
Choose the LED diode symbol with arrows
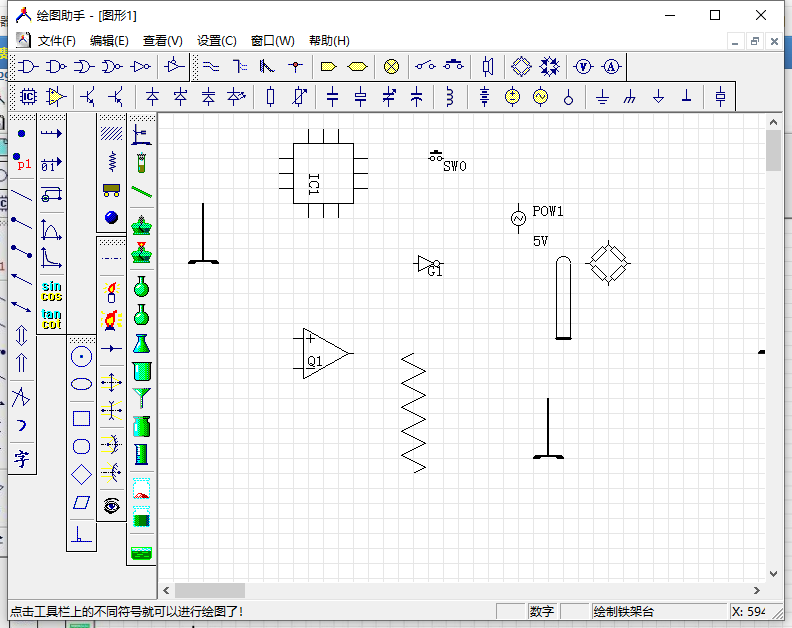[x=236, y=96]
